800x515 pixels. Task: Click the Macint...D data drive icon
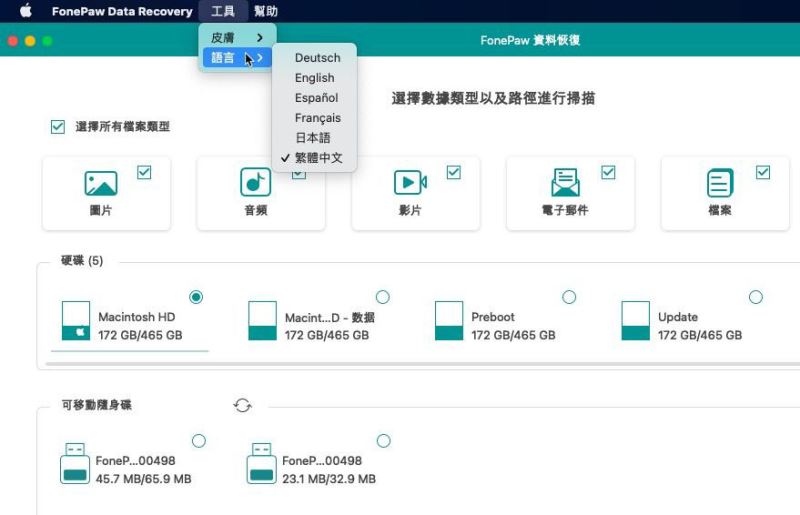[x=262, y=321]
